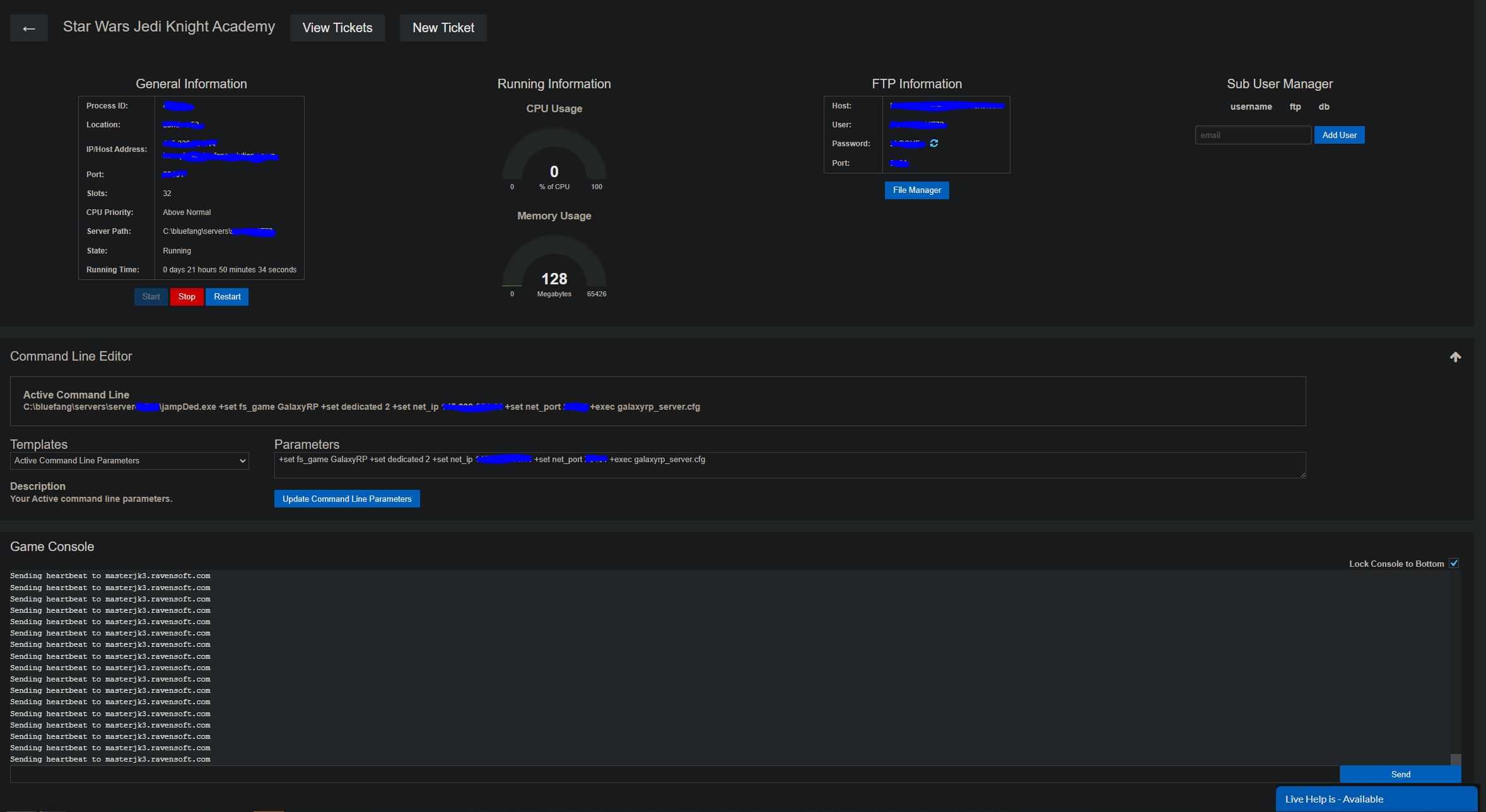Stop the game server

coord(187,297)
